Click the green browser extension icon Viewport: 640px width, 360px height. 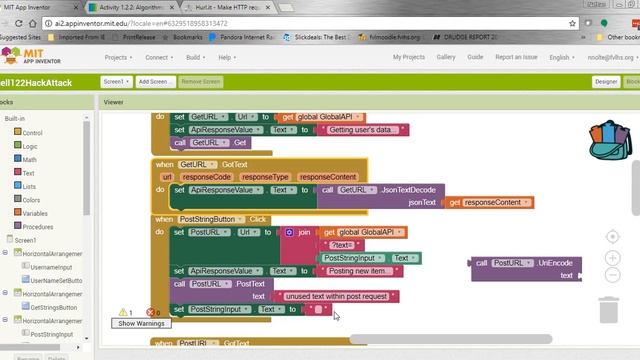pyautogui.click(x=604, y=24)
